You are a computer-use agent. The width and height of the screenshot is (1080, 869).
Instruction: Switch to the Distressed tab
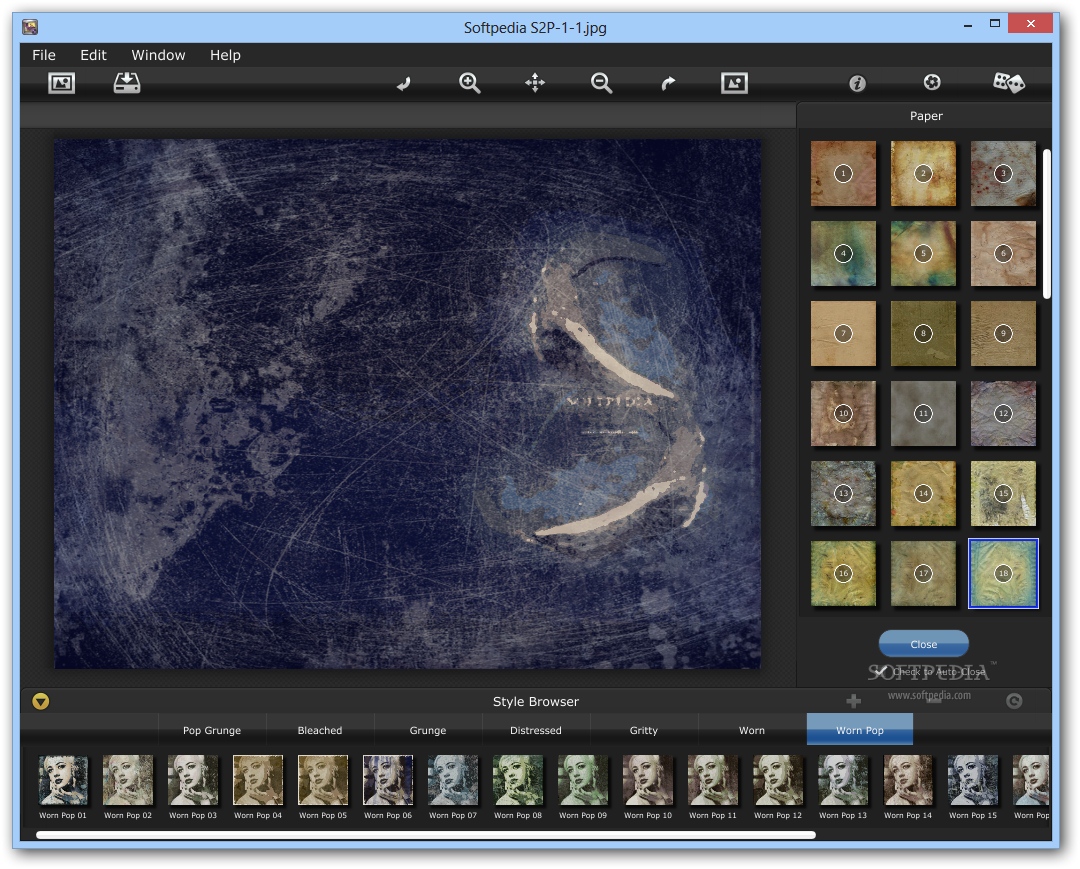pos(536,730)
